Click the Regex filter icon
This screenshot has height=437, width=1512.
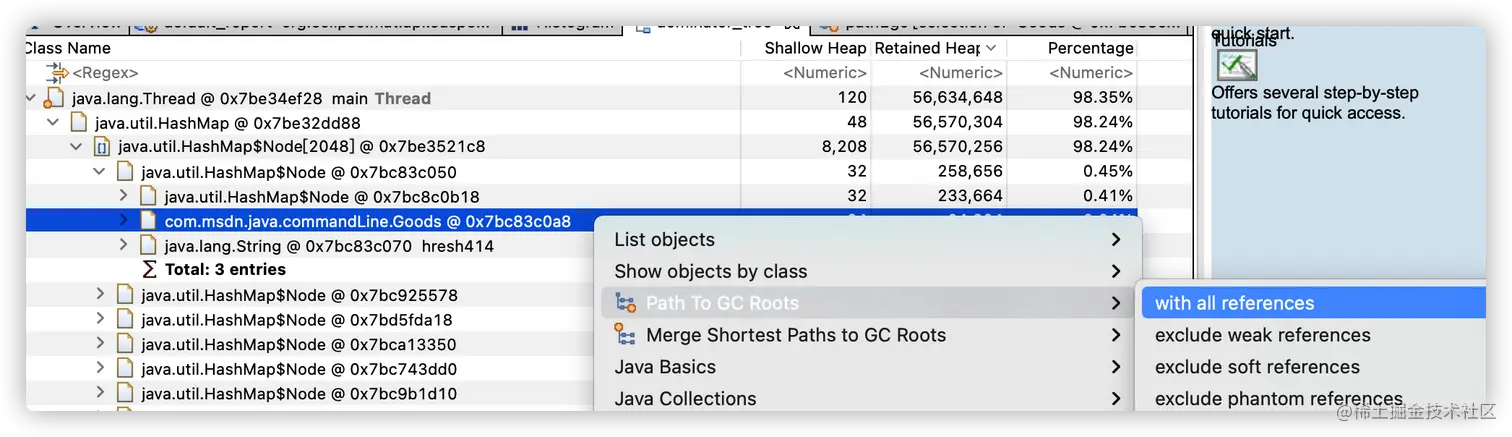(x=56, y=72)
